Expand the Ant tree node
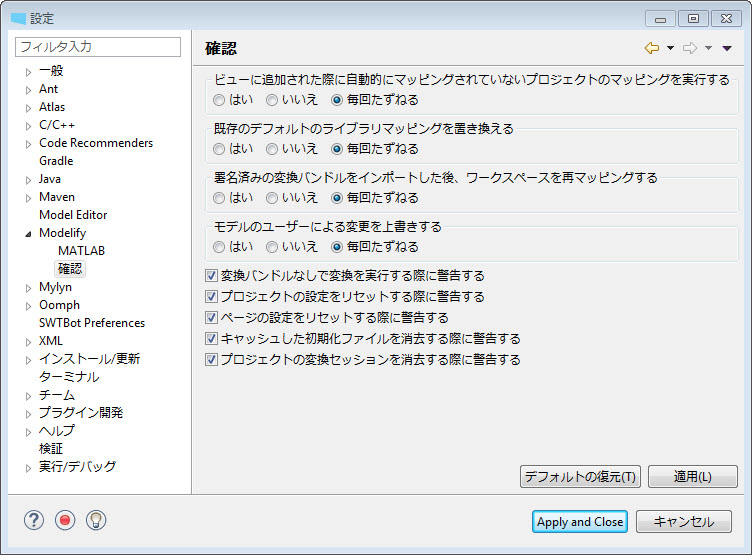752x555 pixels. click(28, 90)
